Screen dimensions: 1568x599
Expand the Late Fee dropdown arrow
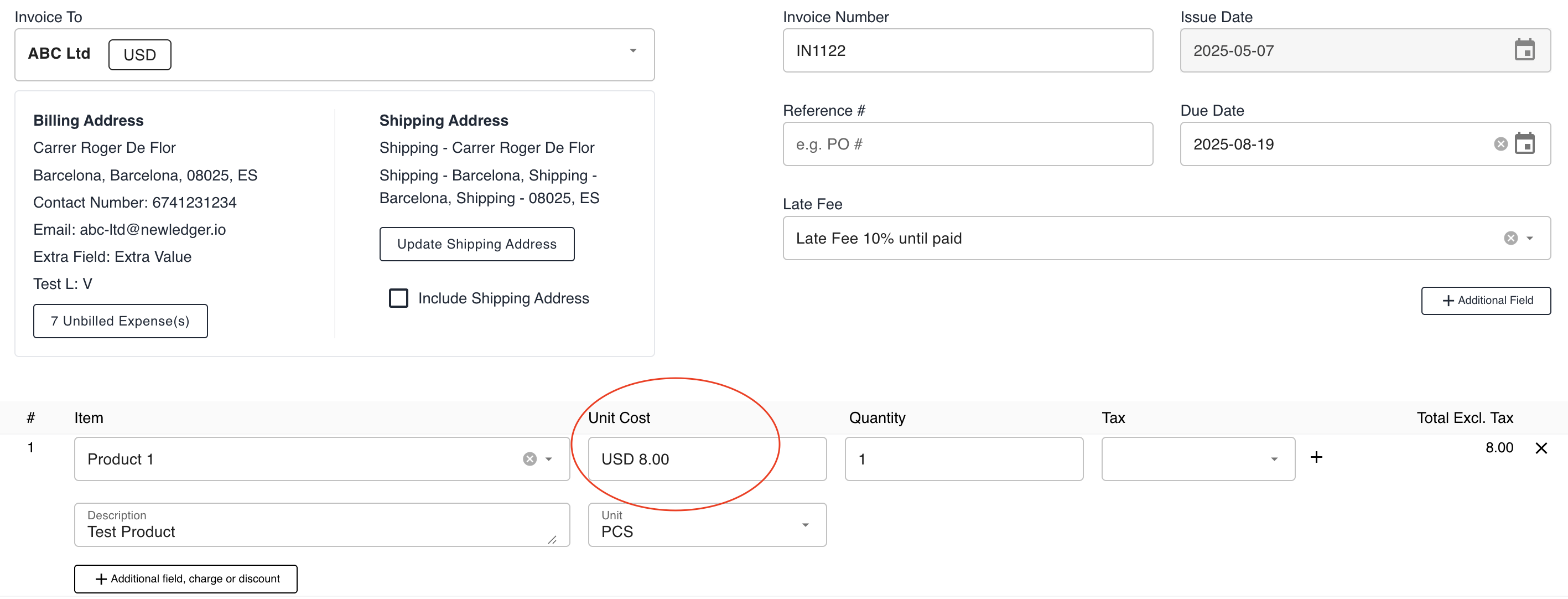point(1529,238)
